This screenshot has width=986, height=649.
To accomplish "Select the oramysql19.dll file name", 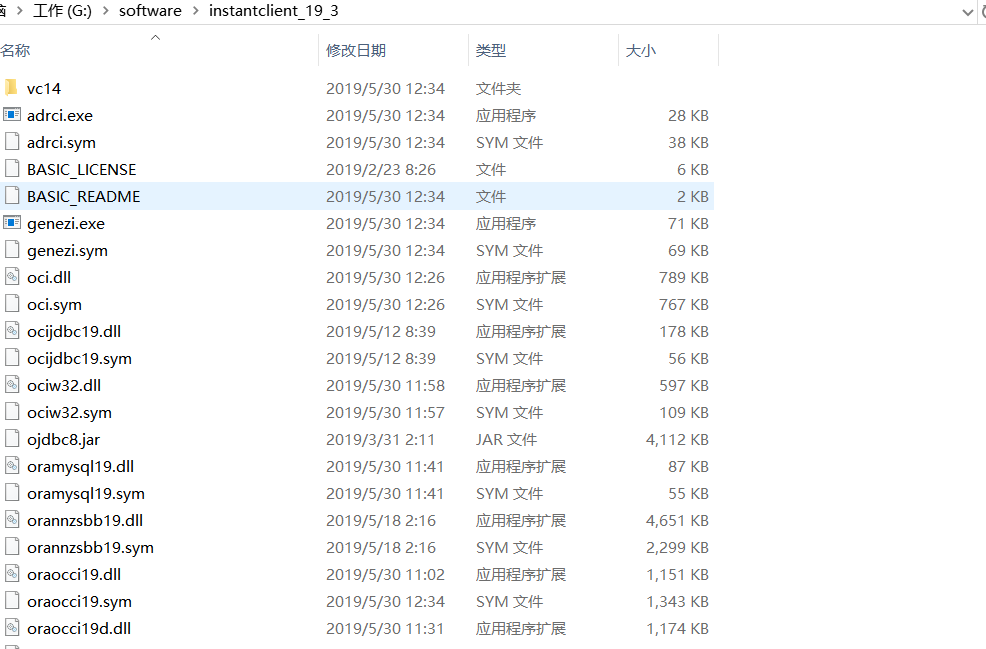I will click(x=80, y=466).
